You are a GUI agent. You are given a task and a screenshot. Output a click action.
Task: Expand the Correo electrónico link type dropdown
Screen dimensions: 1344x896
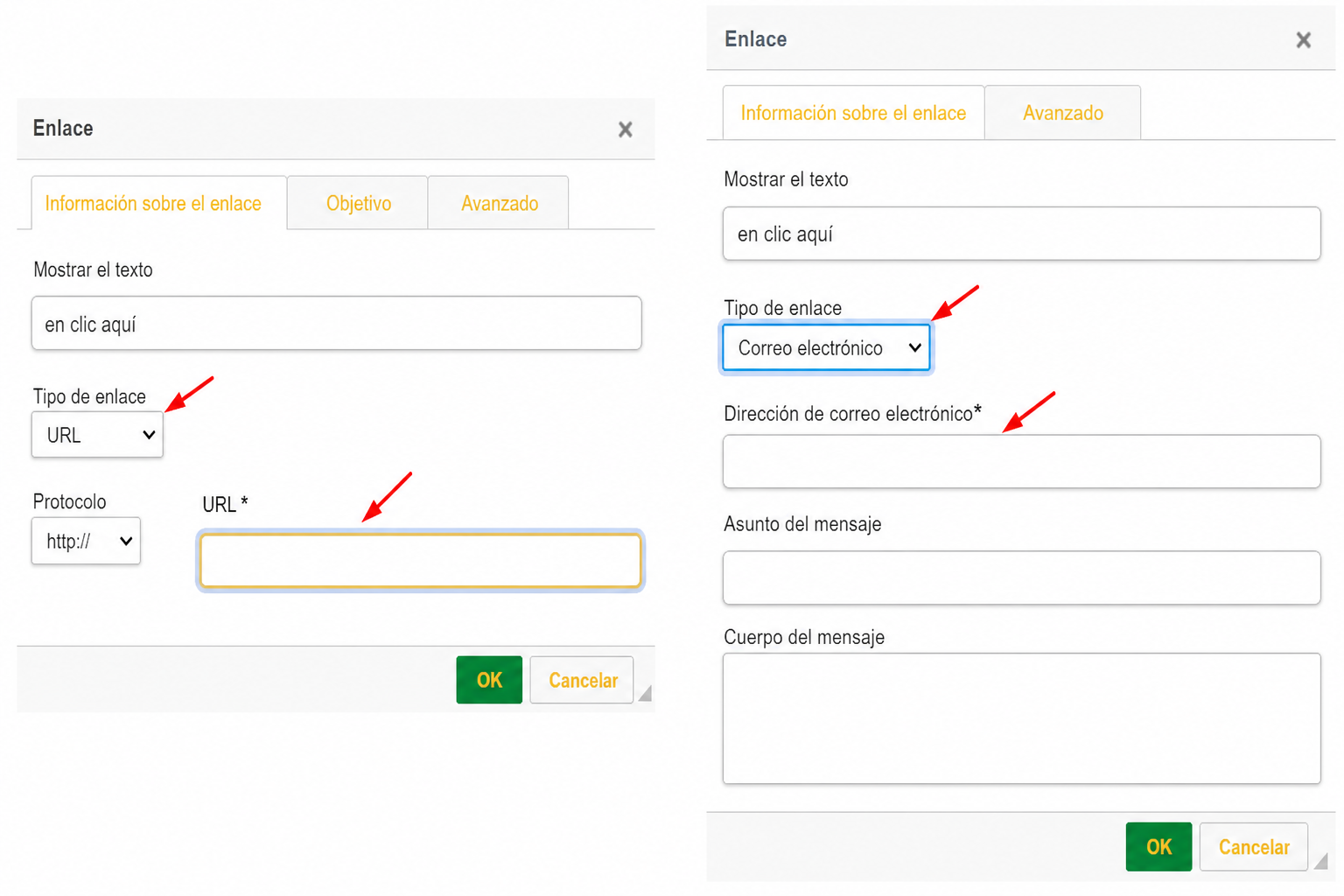[827, 347]
